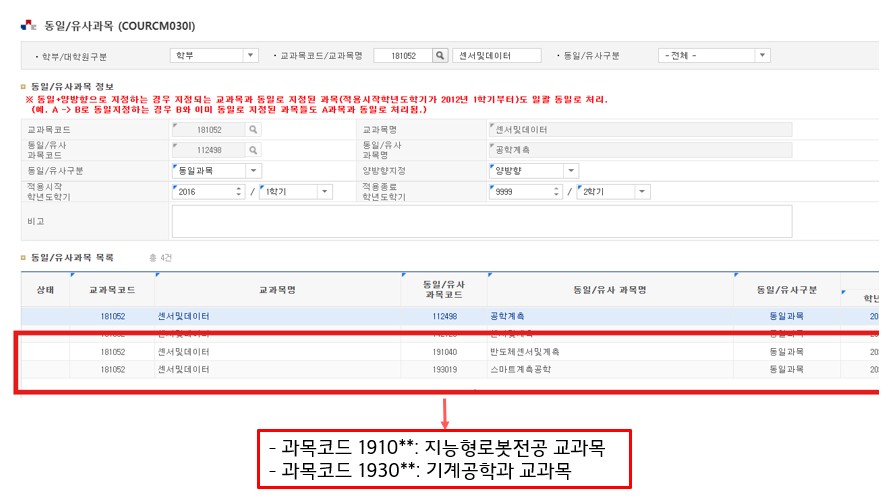
Task: Click the course name field 센서및데이터 in top filter
Action: click(x=496, y=56)
